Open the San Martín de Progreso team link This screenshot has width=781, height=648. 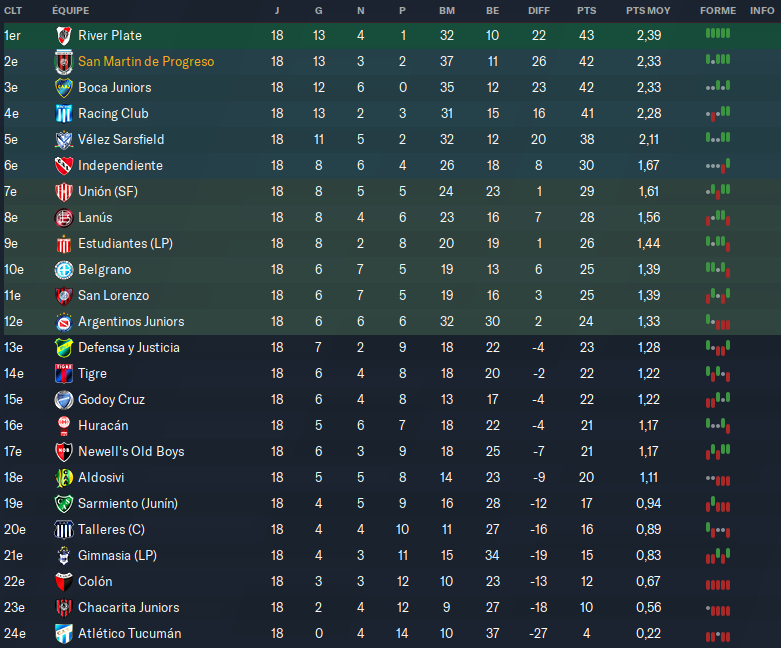[x=146, y=61]
